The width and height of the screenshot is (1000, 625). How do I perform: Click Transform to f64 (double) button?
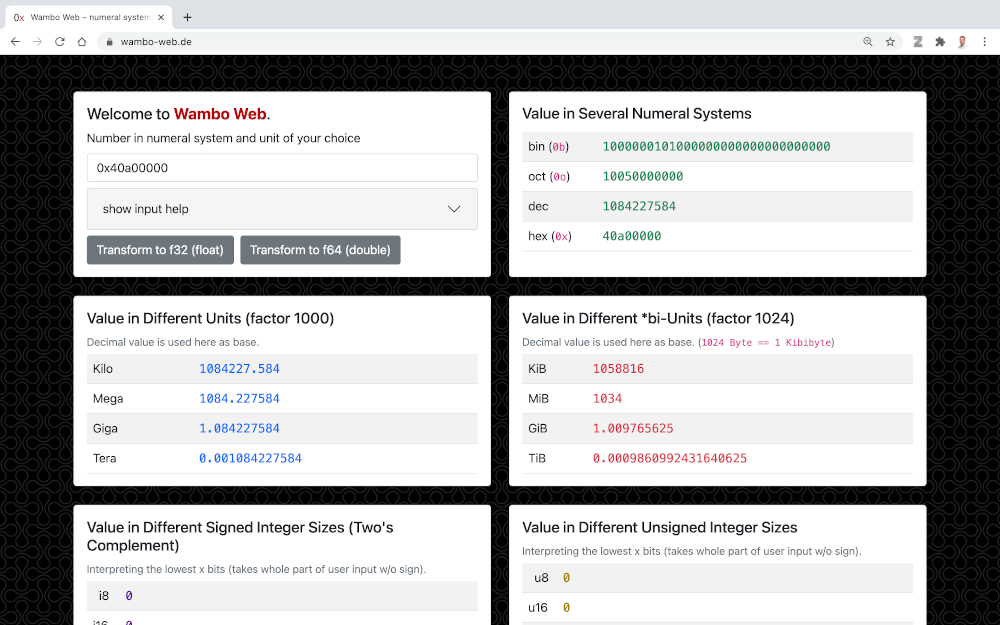[320, 250]
